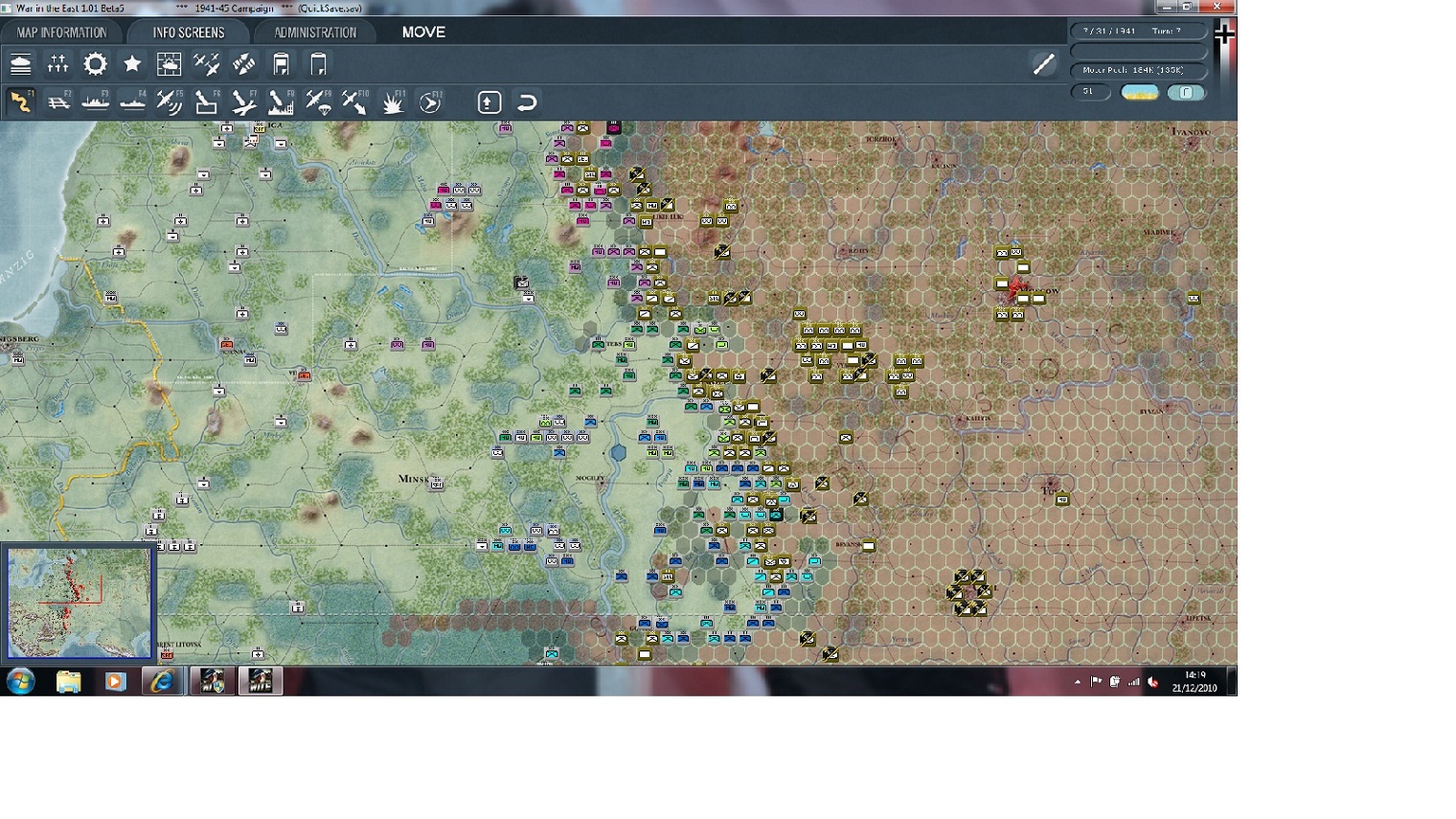
Task: Select the F2 rail mode icon
Action: 58,102
